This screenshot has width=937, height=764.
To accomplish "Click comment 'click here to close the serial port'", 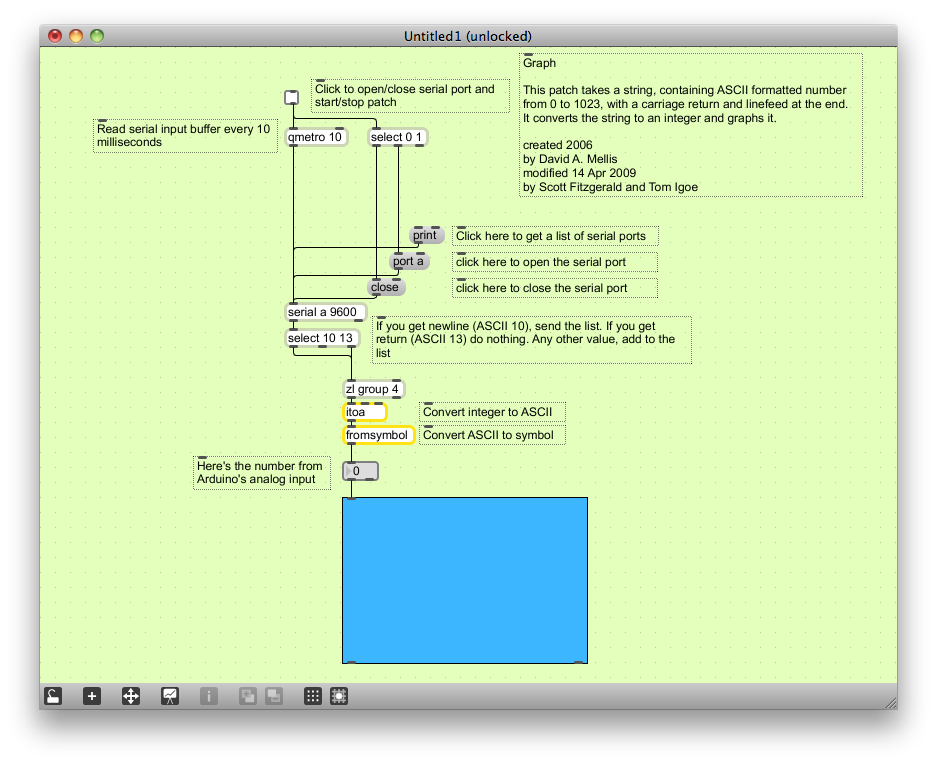I will point(555,288).
